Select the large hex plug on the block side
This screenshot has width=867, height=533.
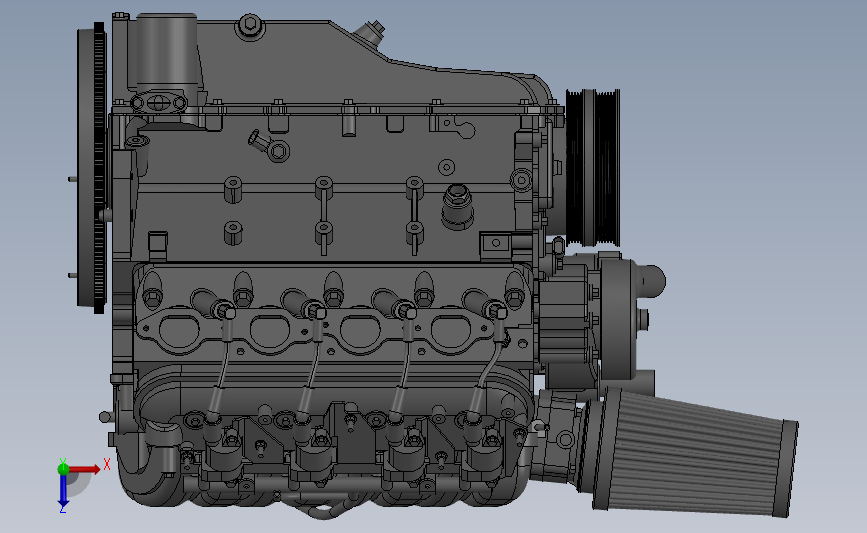click(458, 206)
